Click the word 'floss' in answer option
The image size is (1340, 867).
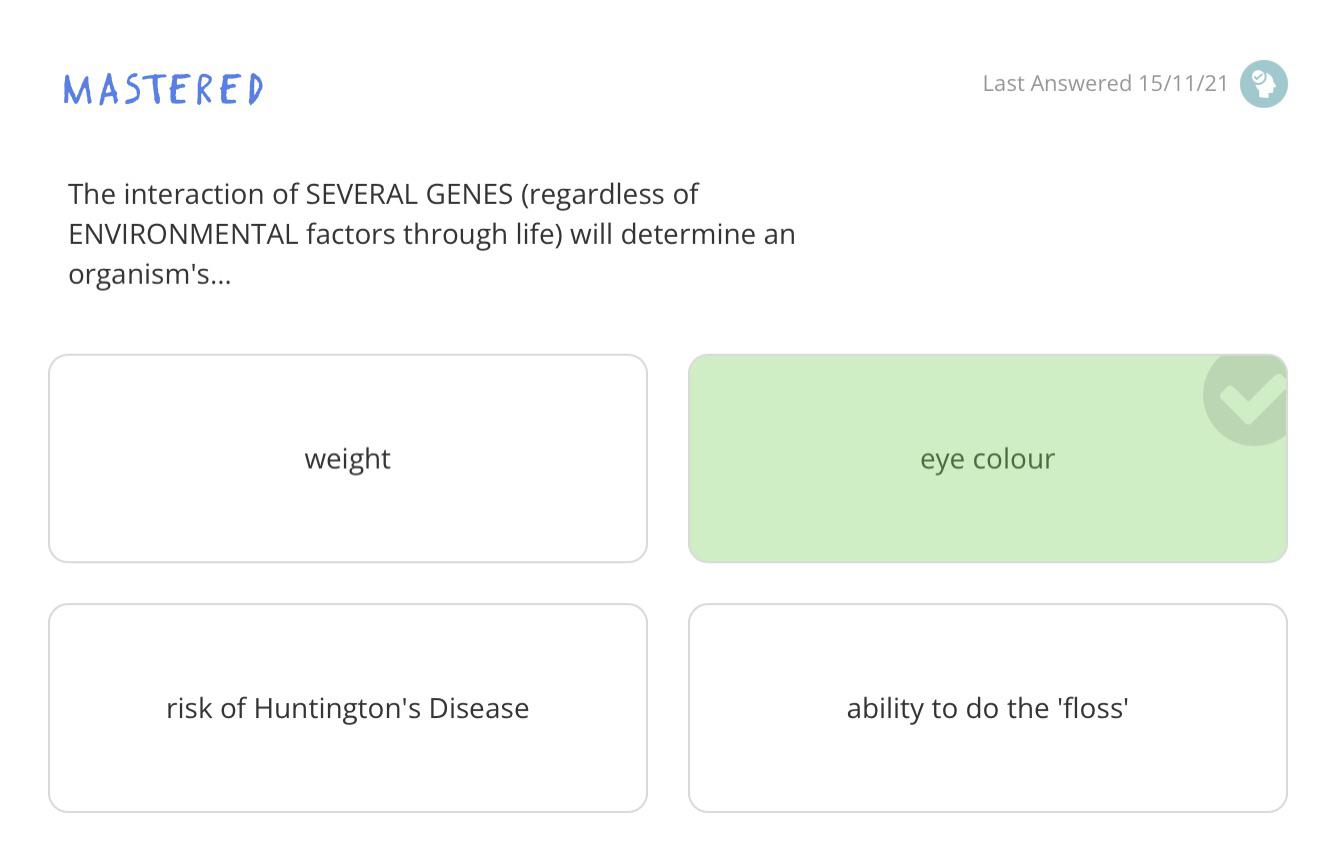[x=1093, y=708]
